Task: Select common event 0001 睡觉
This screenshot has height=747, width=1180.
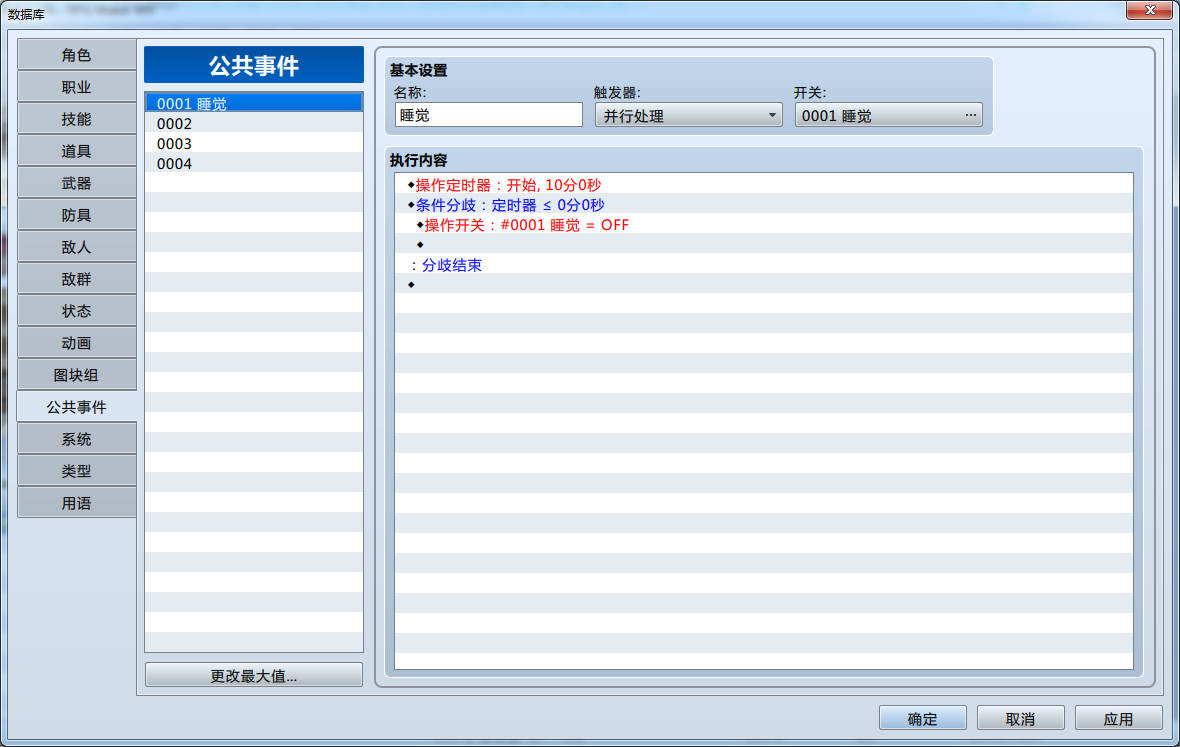Action: tap(254, 103)
